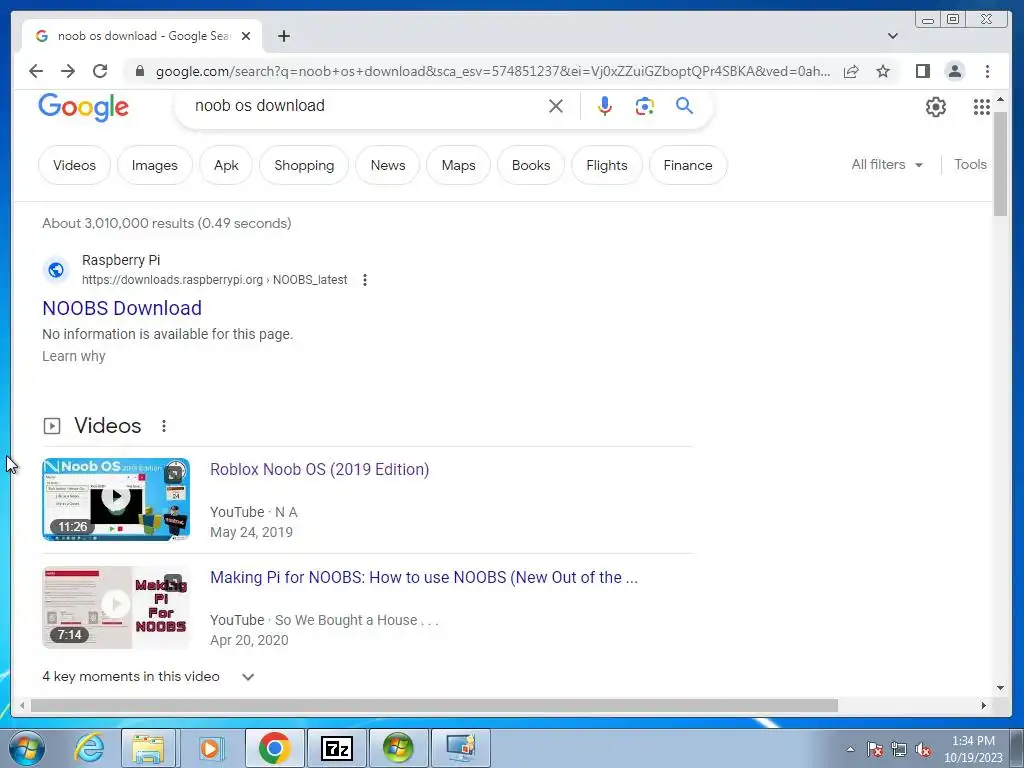Open Google apps grid
Viewport: 1024px width, 768px height.
(x=982, y=106)
